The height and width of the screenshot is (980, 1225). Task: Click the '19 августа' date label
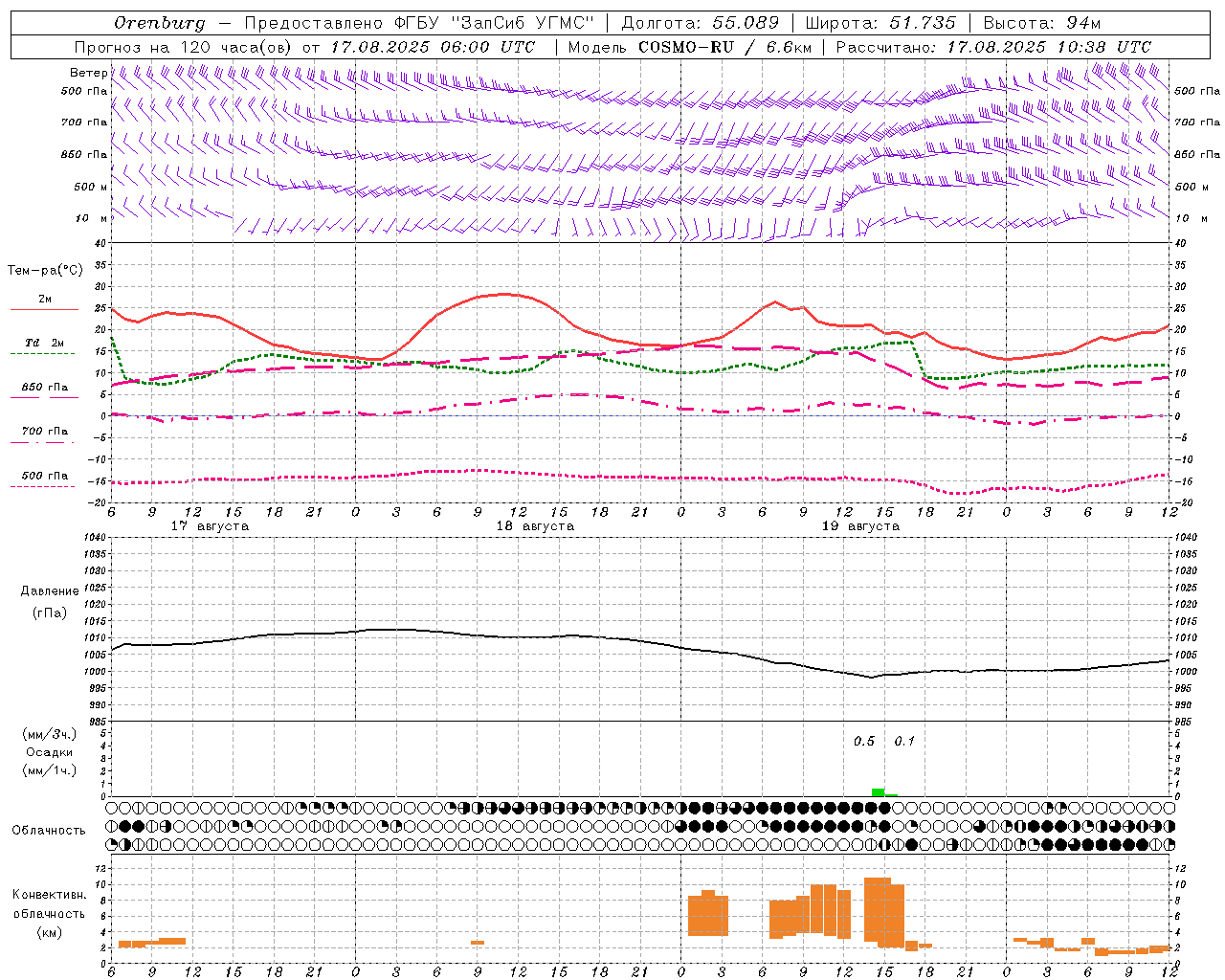click(860, 526)
